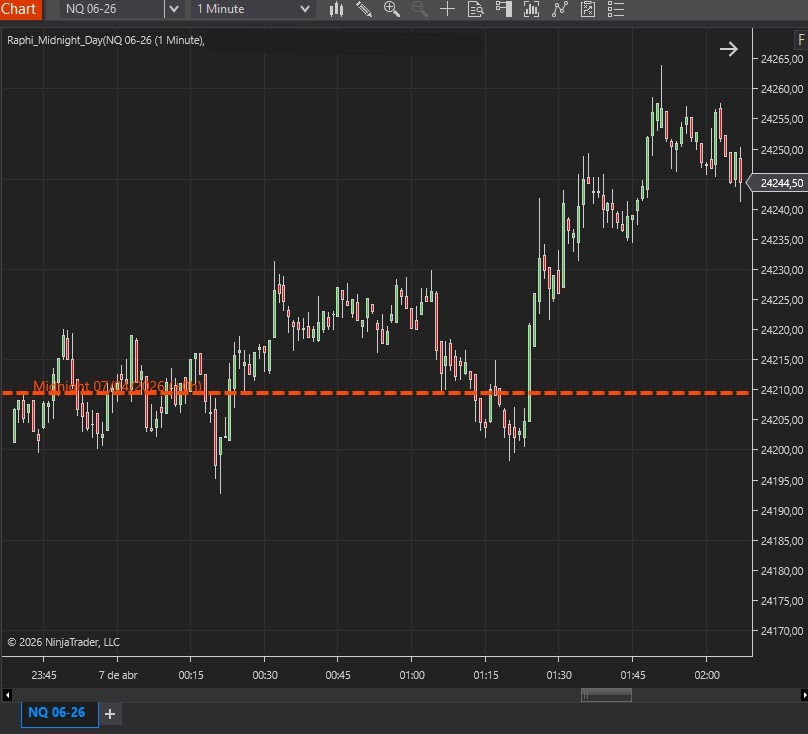808x734 pixels.
Task: Open the Data Series icon
Action: pos(532,9)
